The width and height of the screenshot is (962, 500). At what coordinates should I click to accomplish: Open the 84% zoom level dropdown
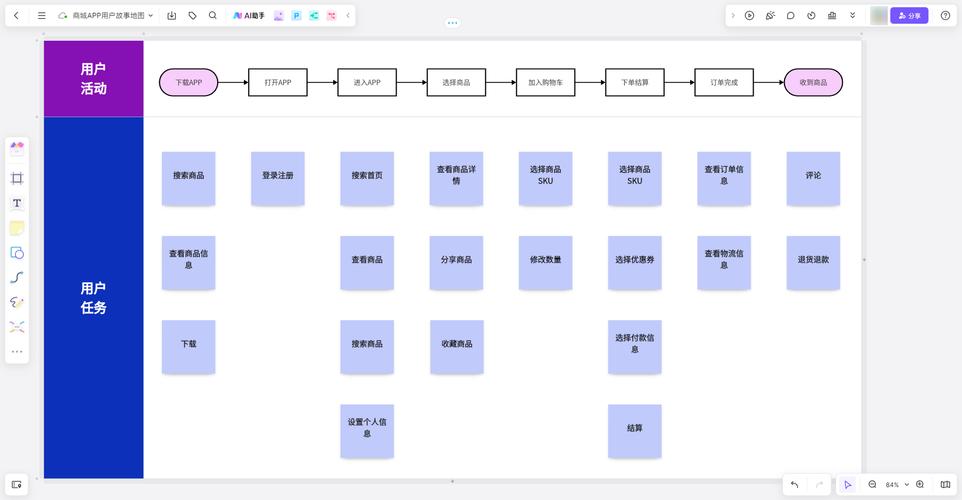coord(897,485)
